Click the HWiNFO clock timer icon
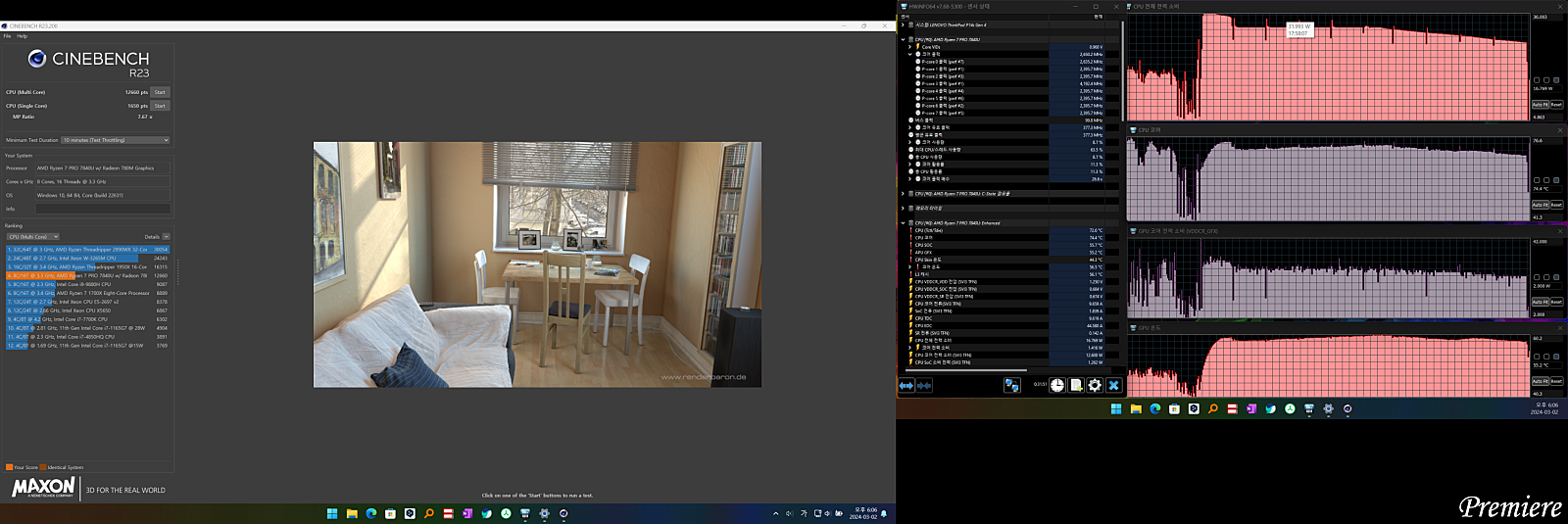The image size is (1568, 524). (1057, 386)
